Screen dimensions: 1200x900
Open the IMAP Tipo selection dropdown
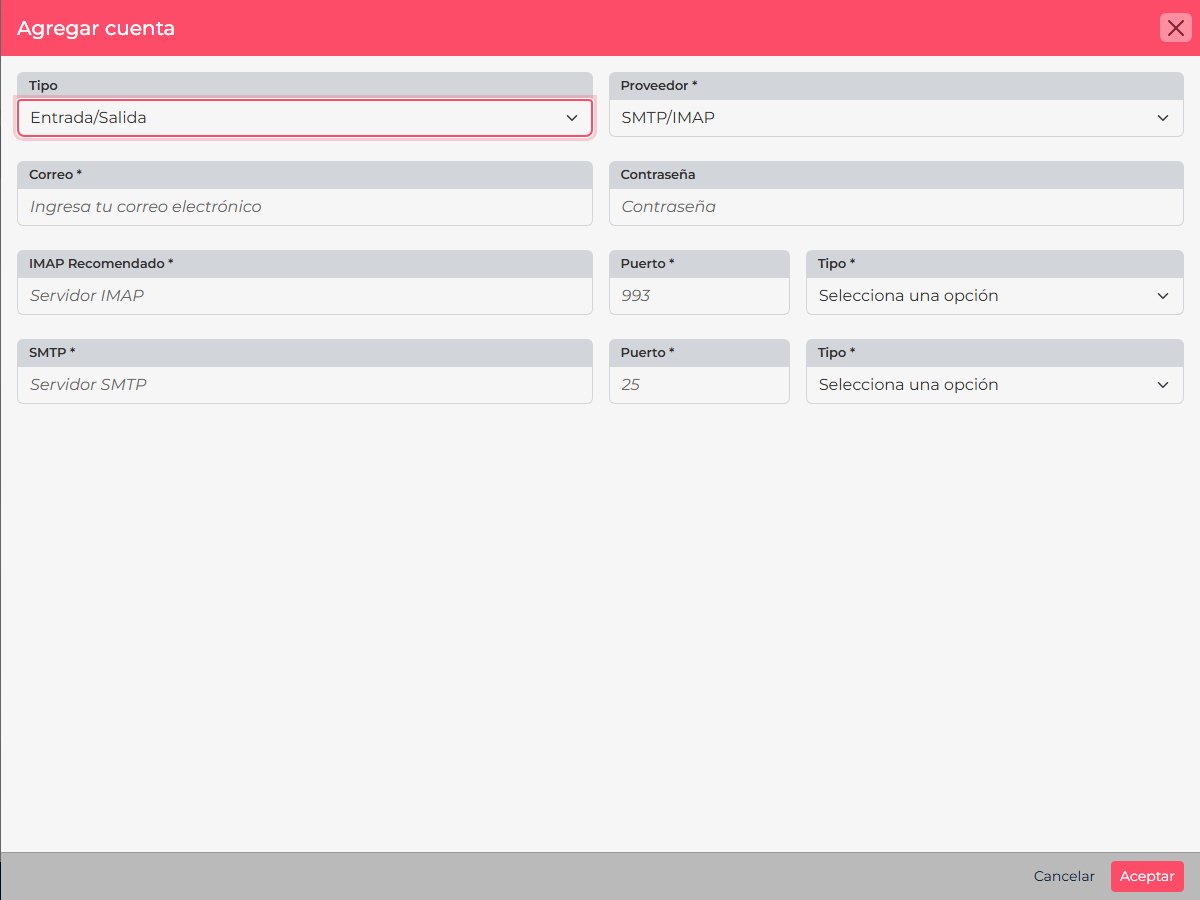995,296
